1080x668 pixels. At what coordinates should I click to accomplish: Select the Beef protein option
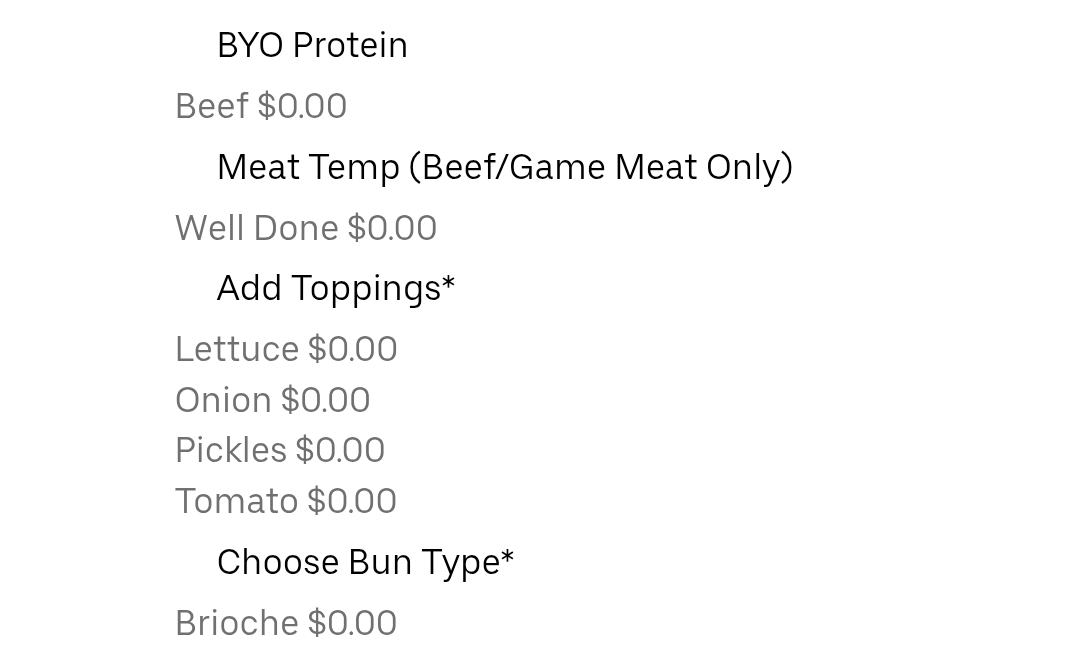pos(211,106)
